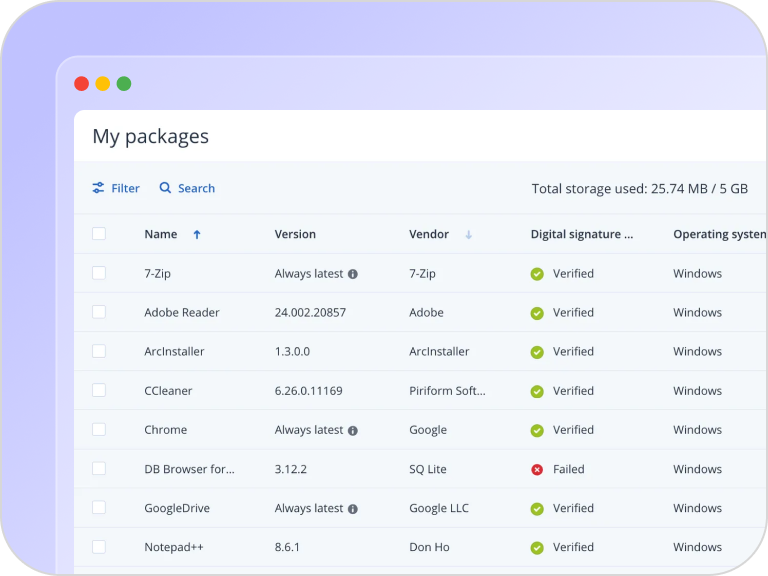
Task: Click the Version column header
Action: pos(295,234)
